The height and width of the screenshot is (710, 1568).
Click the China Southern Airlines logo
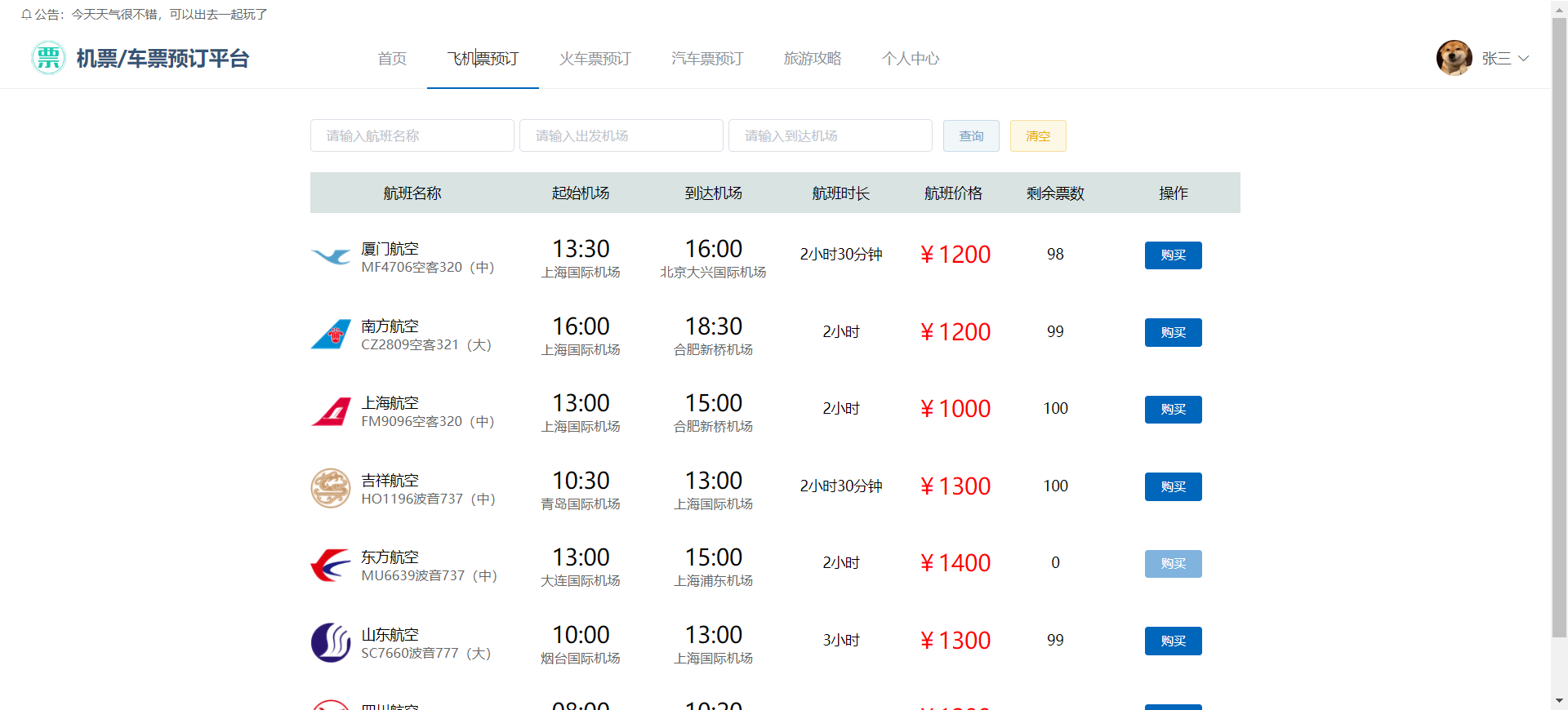331,334
